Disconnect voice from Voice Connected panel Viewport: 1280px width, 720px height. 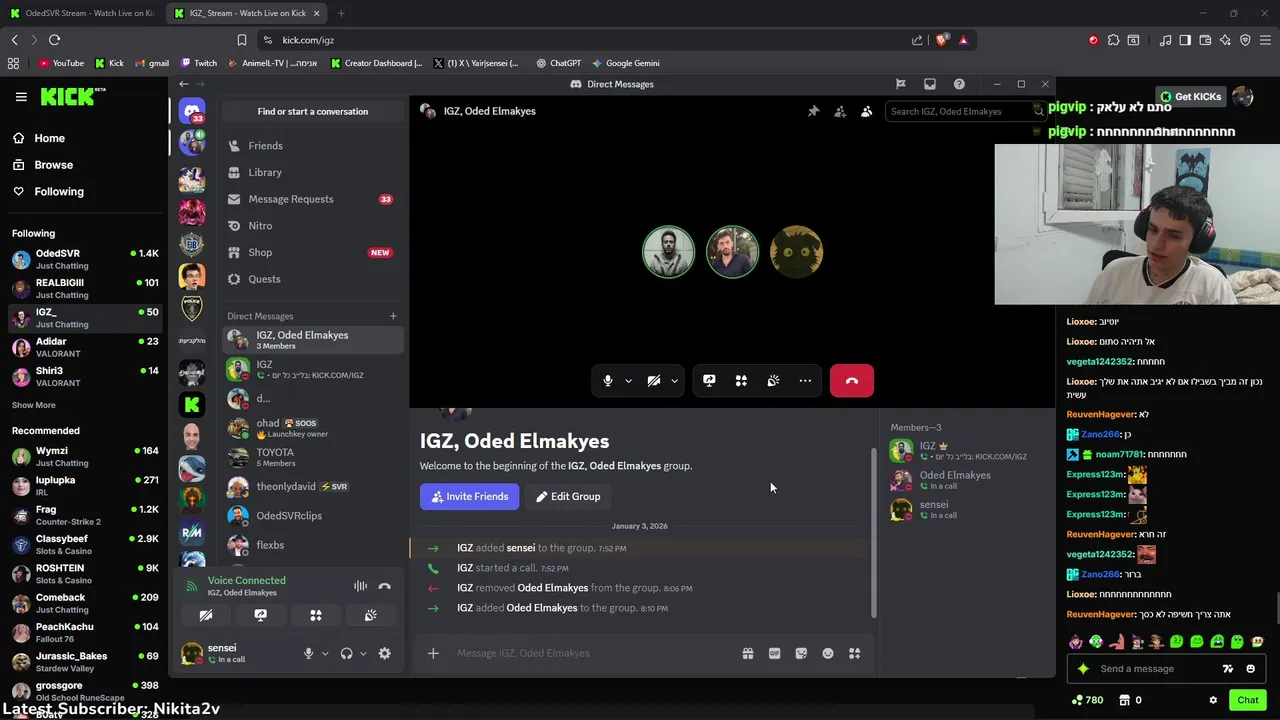[385, 586]
